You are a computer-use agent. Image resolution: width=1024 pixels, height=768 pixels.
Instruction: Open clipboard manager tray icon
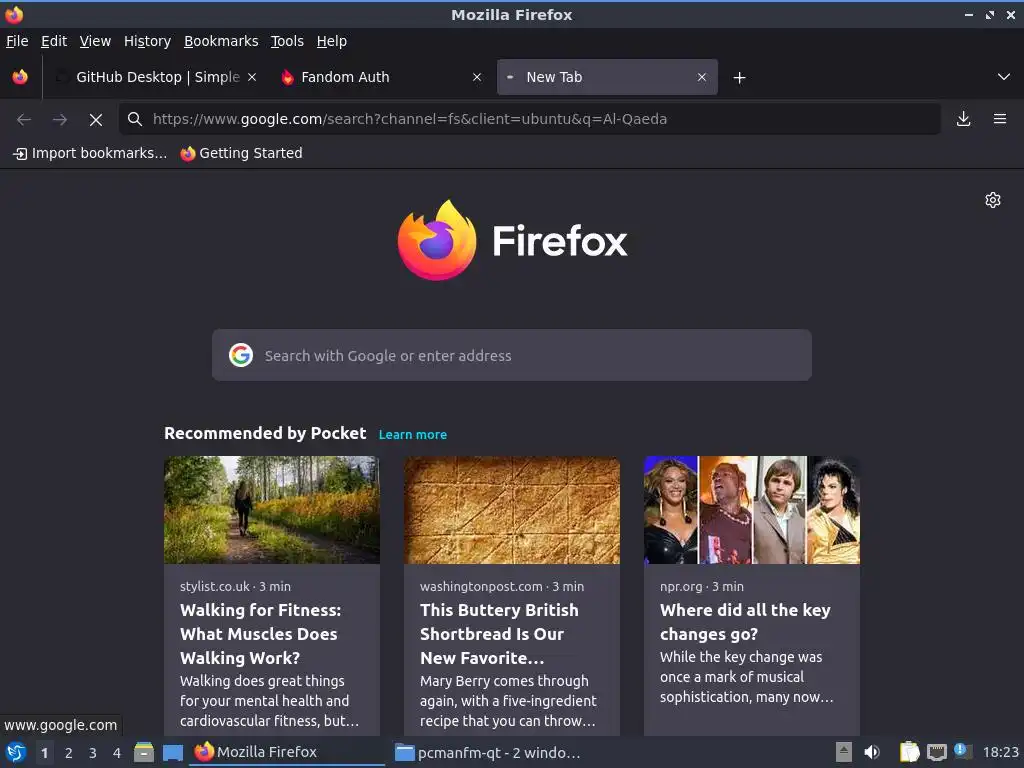pyautogui.click(x=909, y=752)
